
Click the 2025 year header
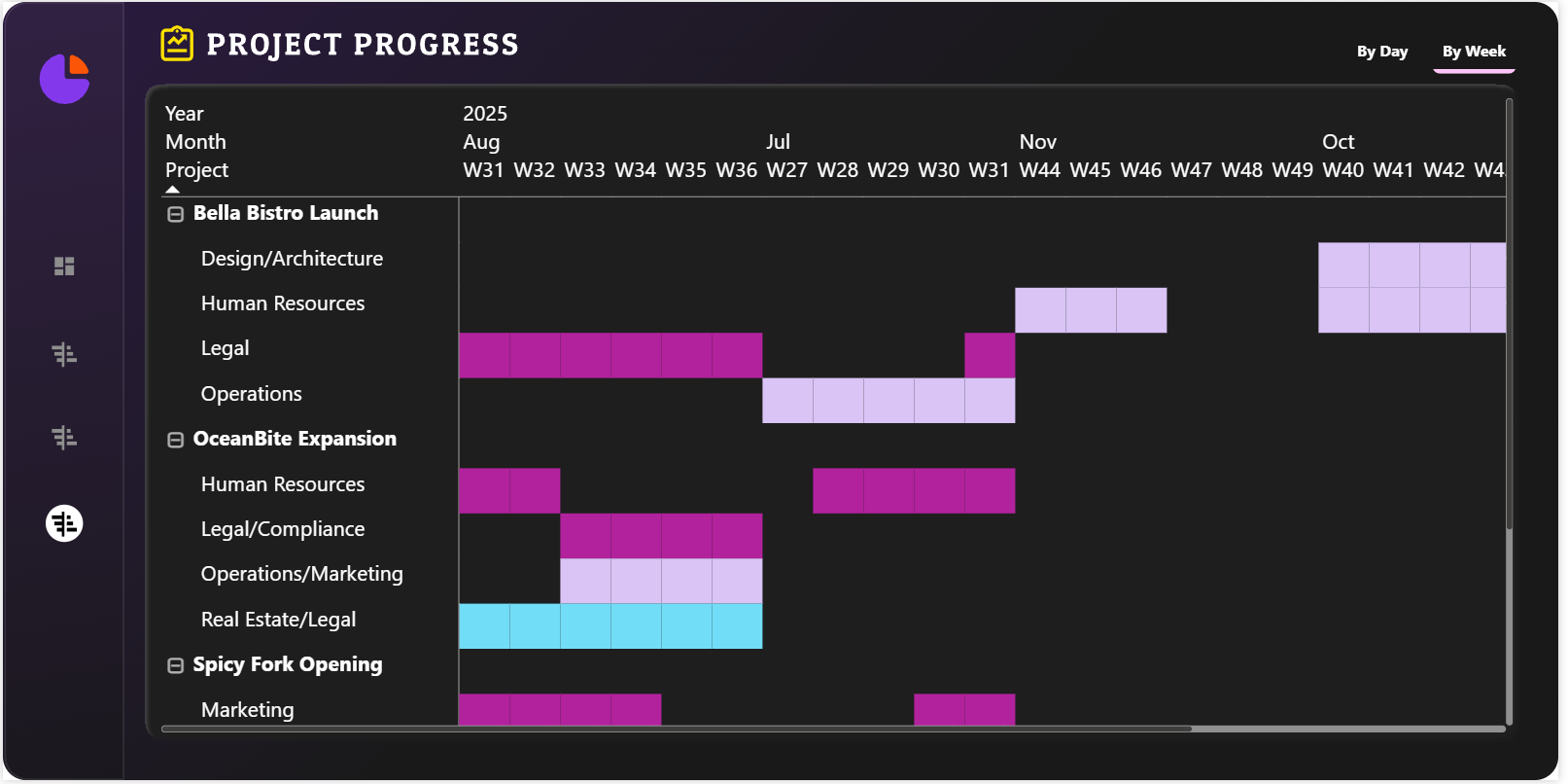[x=484, y=114]
